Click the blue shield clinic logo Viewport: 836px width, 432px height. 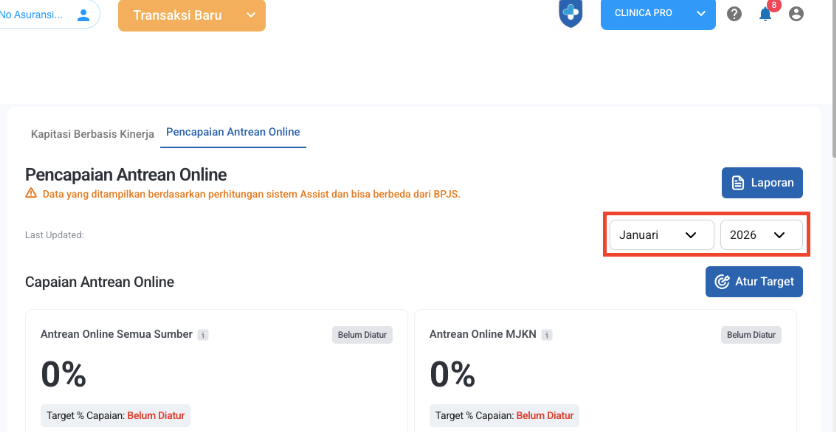pyautogui.click(x=570, y=14)
